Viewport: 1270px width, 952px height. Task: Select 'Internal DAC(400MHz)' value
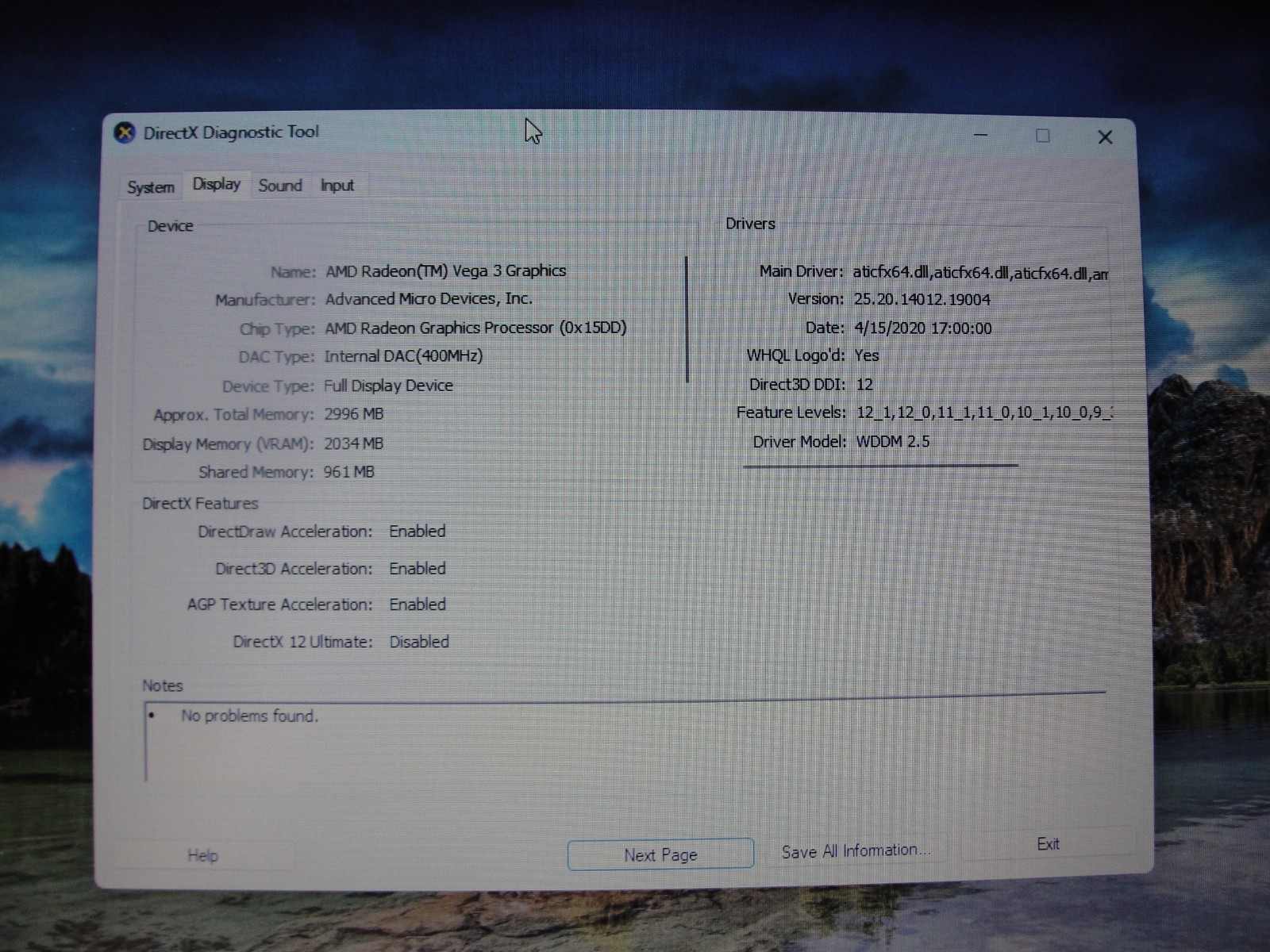403,356
